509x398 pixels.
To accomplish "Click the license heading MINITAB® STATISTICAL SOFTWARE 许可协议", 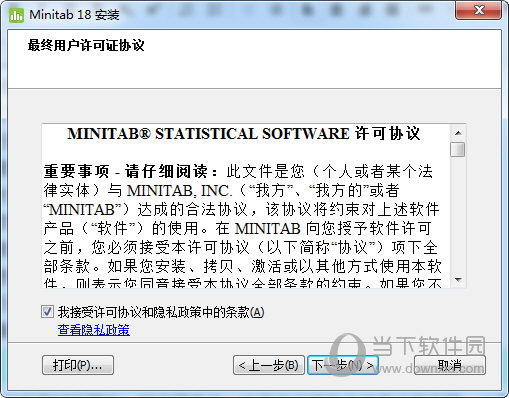I will pyautogui.click(x=243, y=133).
